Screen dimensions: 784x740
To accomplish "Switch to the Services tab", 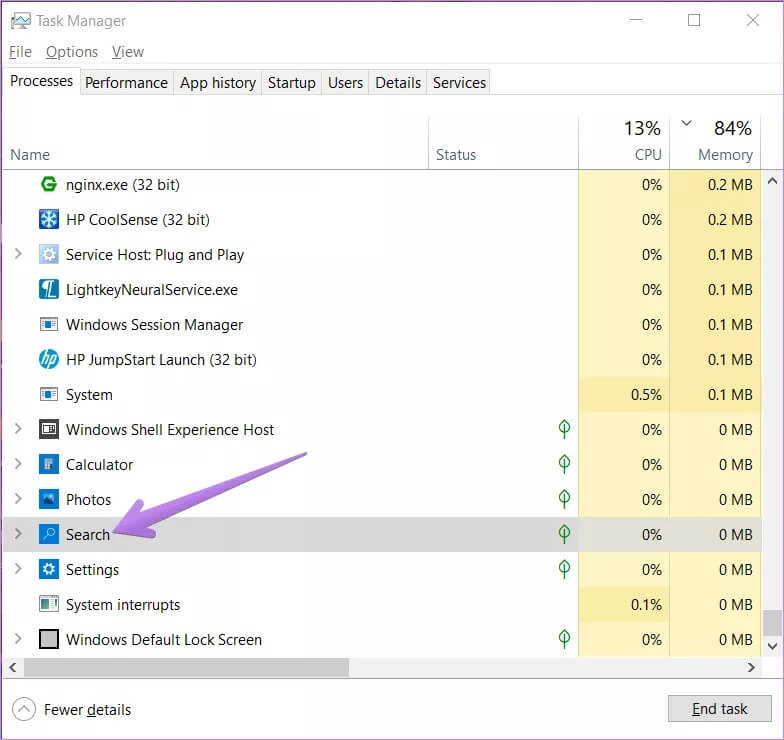I will click(459, 82).
